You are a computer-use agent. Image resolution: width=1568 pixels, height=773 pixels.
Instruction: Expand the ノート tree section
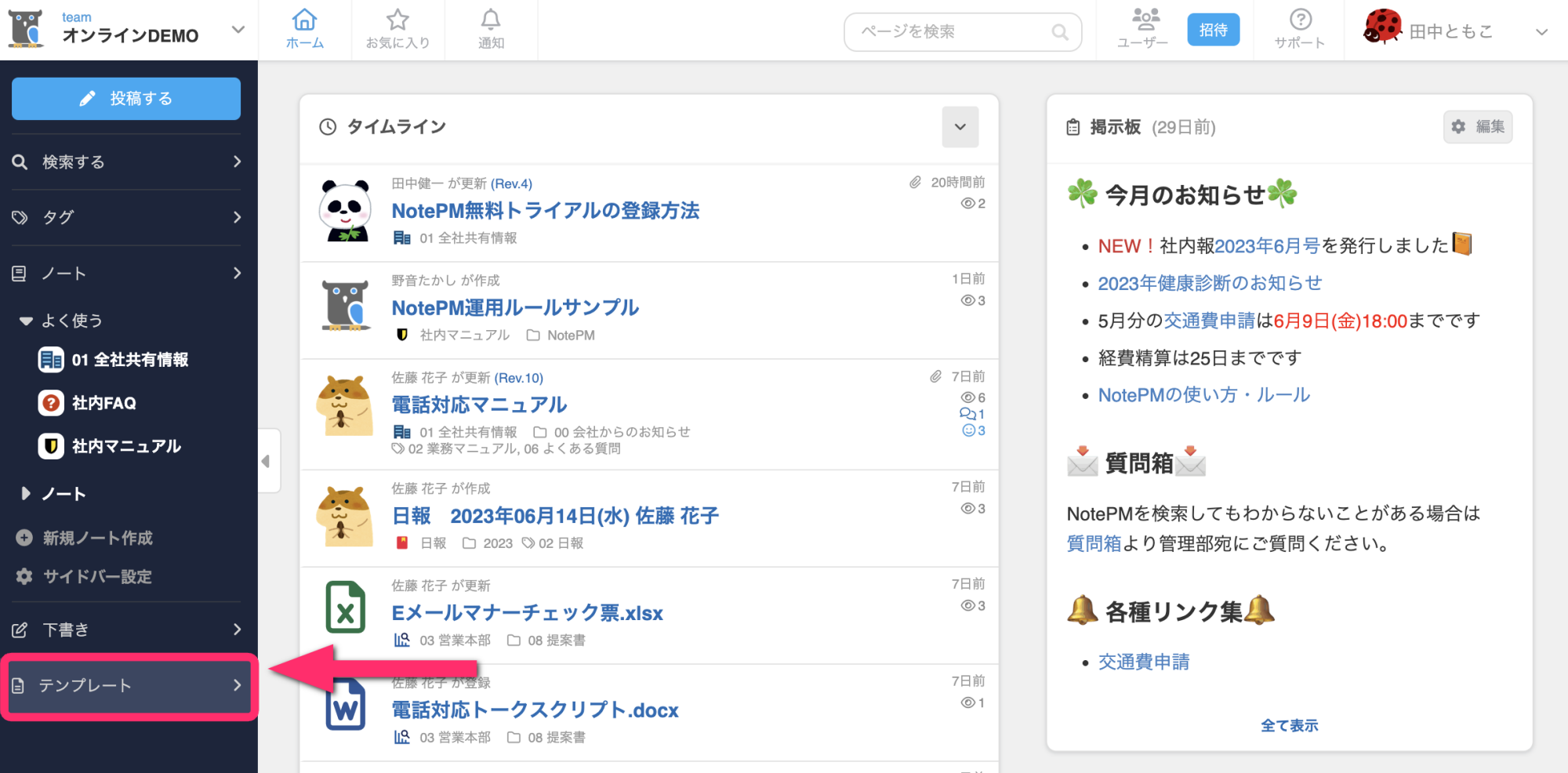26,494
